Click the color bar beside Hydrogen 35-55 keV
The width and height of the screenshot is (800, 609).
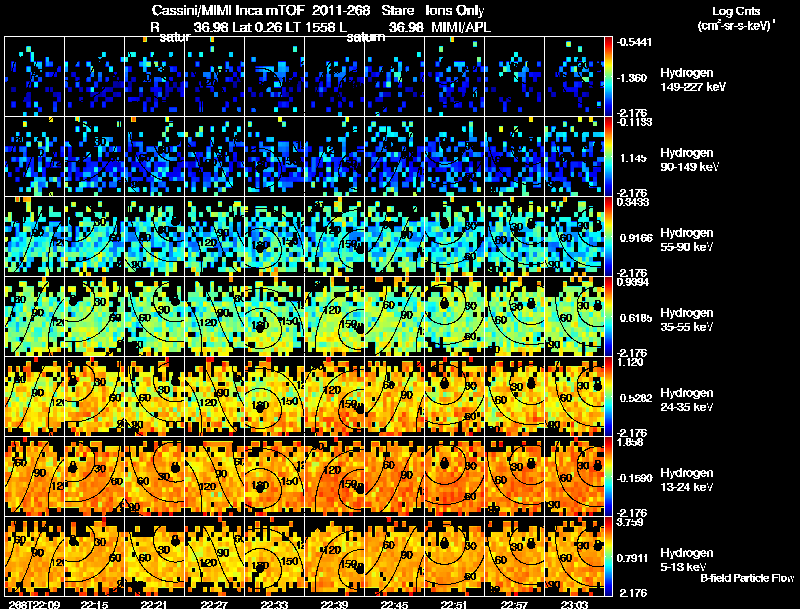pyautogui.click(x=608, y=317)
